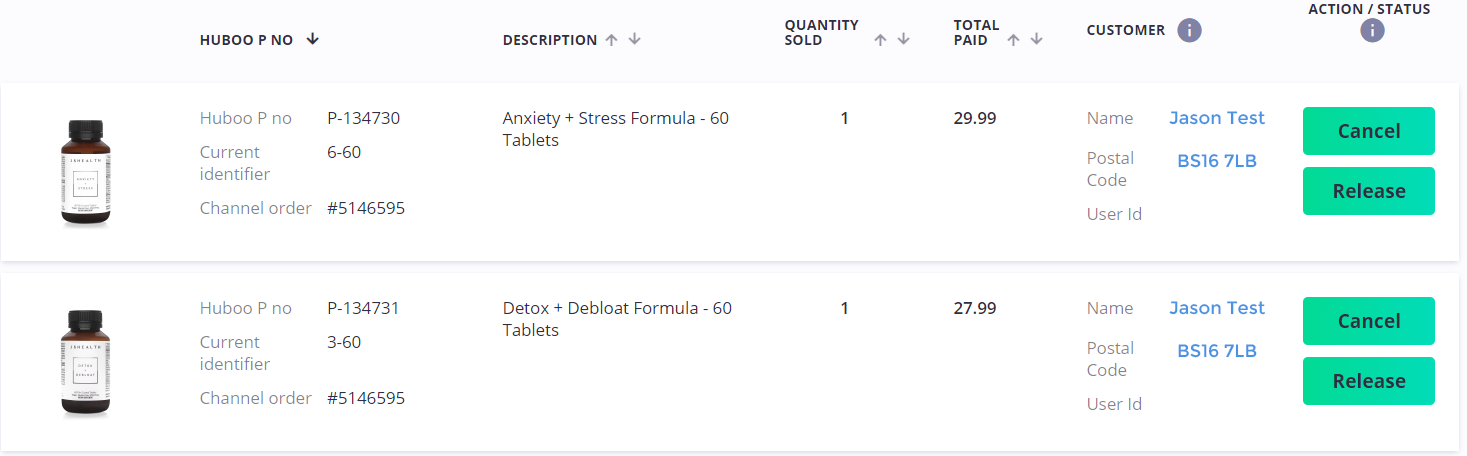
Task: Sort Quantity Sold descending arrow
Action: tap(904, 40)
